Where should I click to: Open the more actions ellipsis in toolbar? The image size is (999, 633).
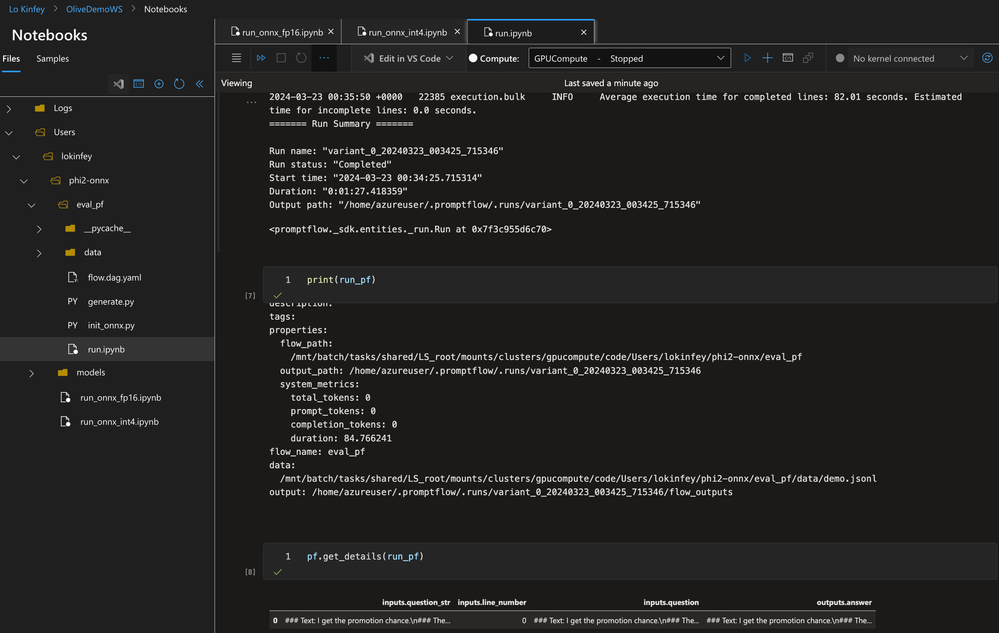pyautogui.click(x=324, y=58)
